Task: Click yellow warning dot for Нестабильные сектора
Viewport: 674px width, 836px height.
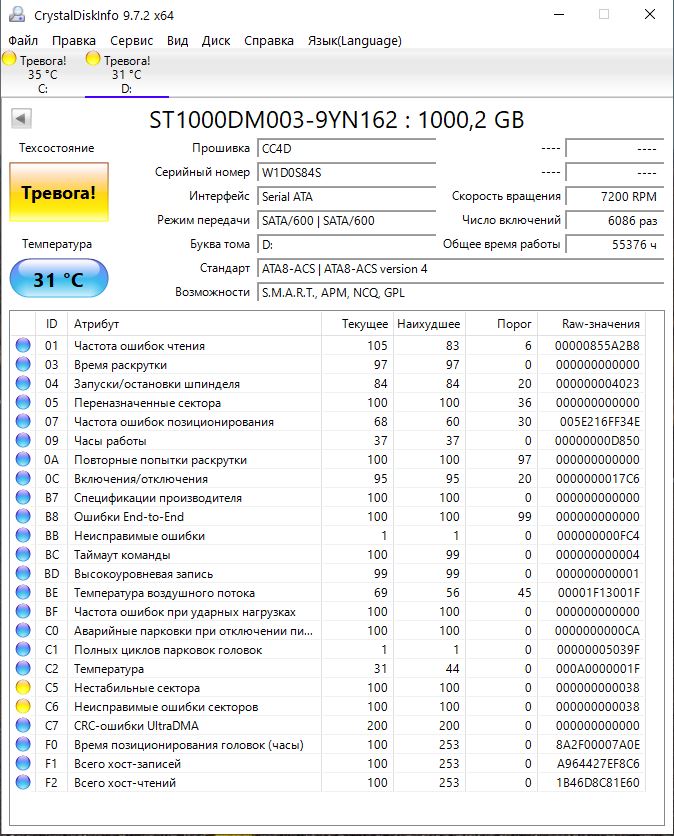Action: pyautogui.click(x=23, y=687)
